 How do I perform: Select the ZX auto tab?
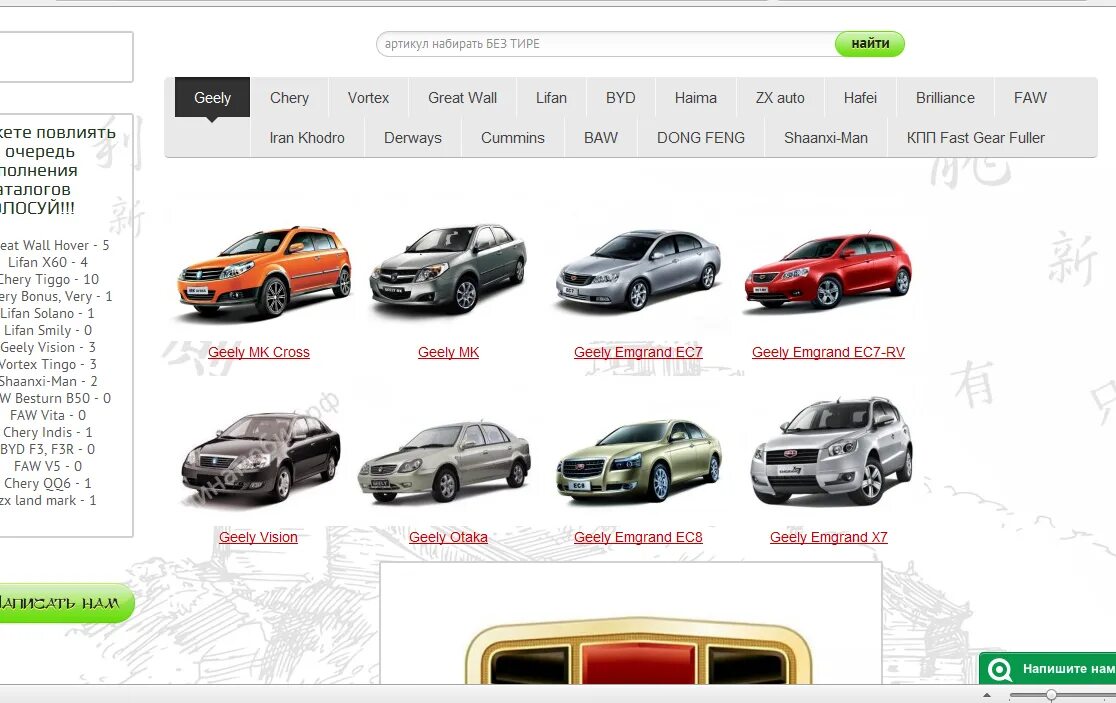780,97
